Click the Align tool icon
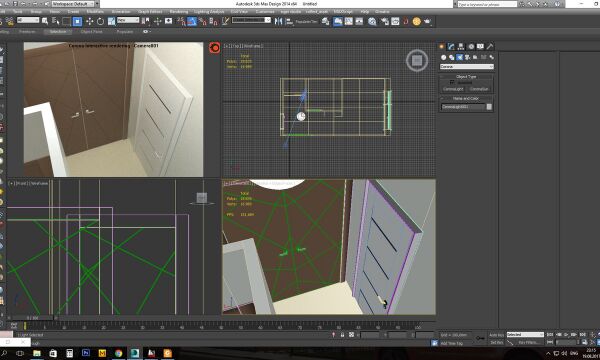 click(289, 21)
